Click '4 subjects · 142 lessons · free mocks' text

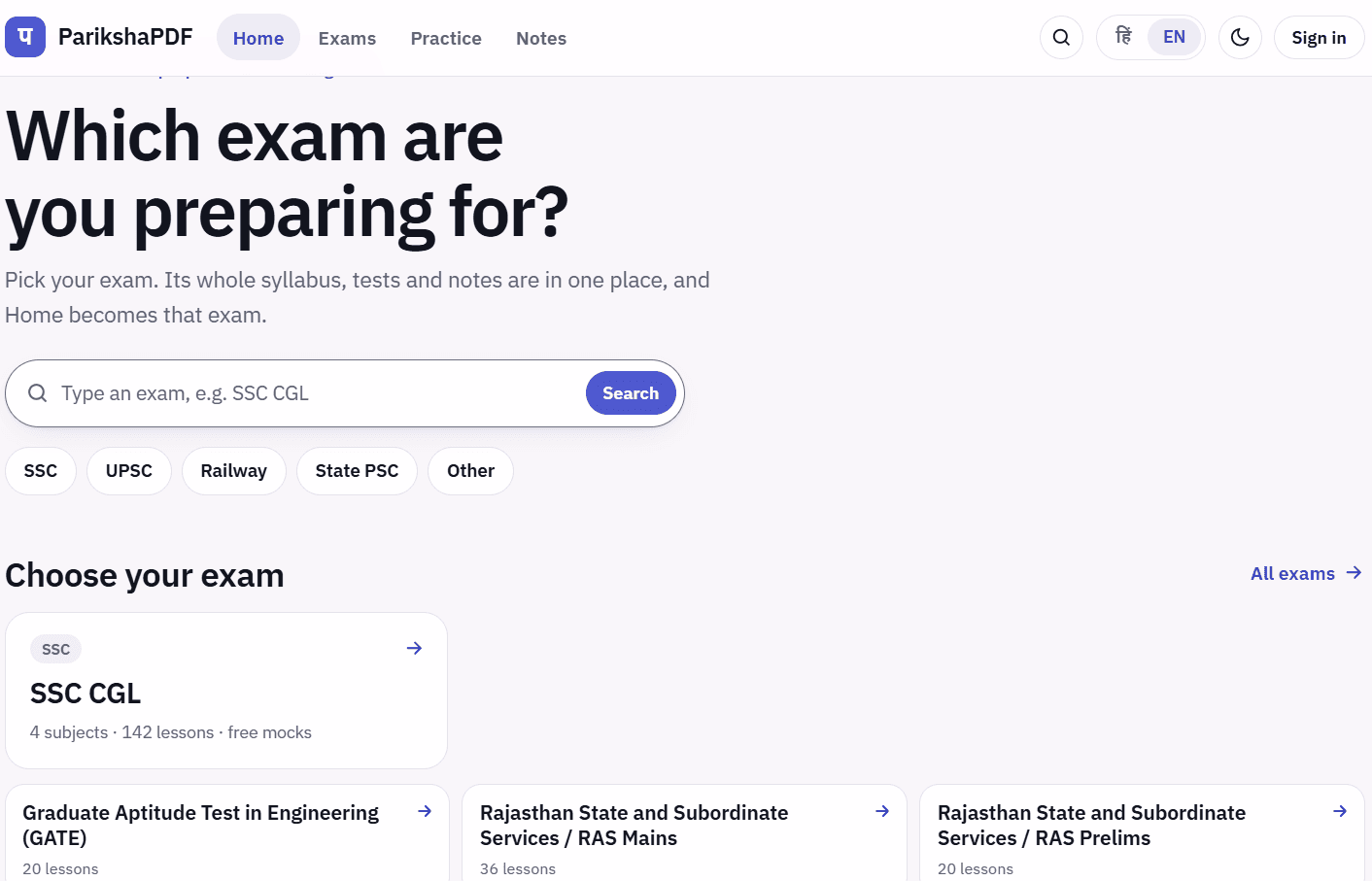(171, 732)
